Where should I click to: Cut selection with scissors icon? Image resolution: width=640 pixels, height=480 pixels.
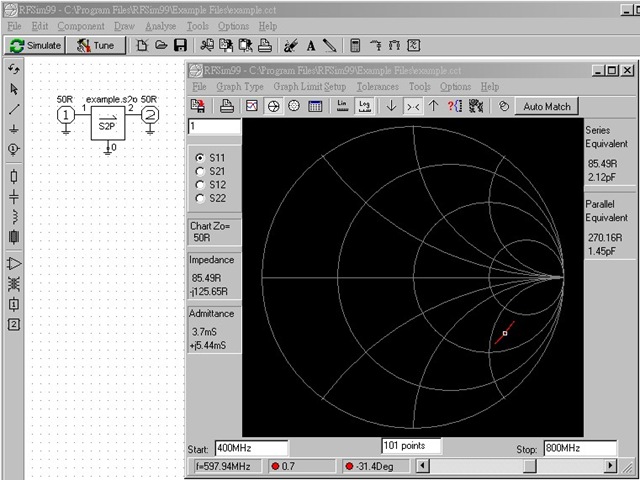(207, 45)
